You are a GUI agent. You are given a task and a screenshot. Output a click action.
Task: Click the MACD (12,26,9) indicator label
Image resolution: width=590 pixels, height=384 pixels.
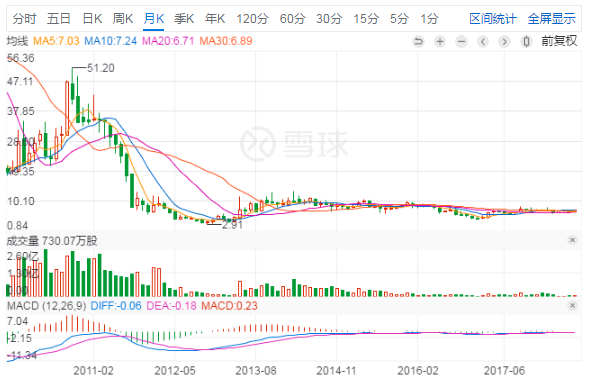pos(47,305)
